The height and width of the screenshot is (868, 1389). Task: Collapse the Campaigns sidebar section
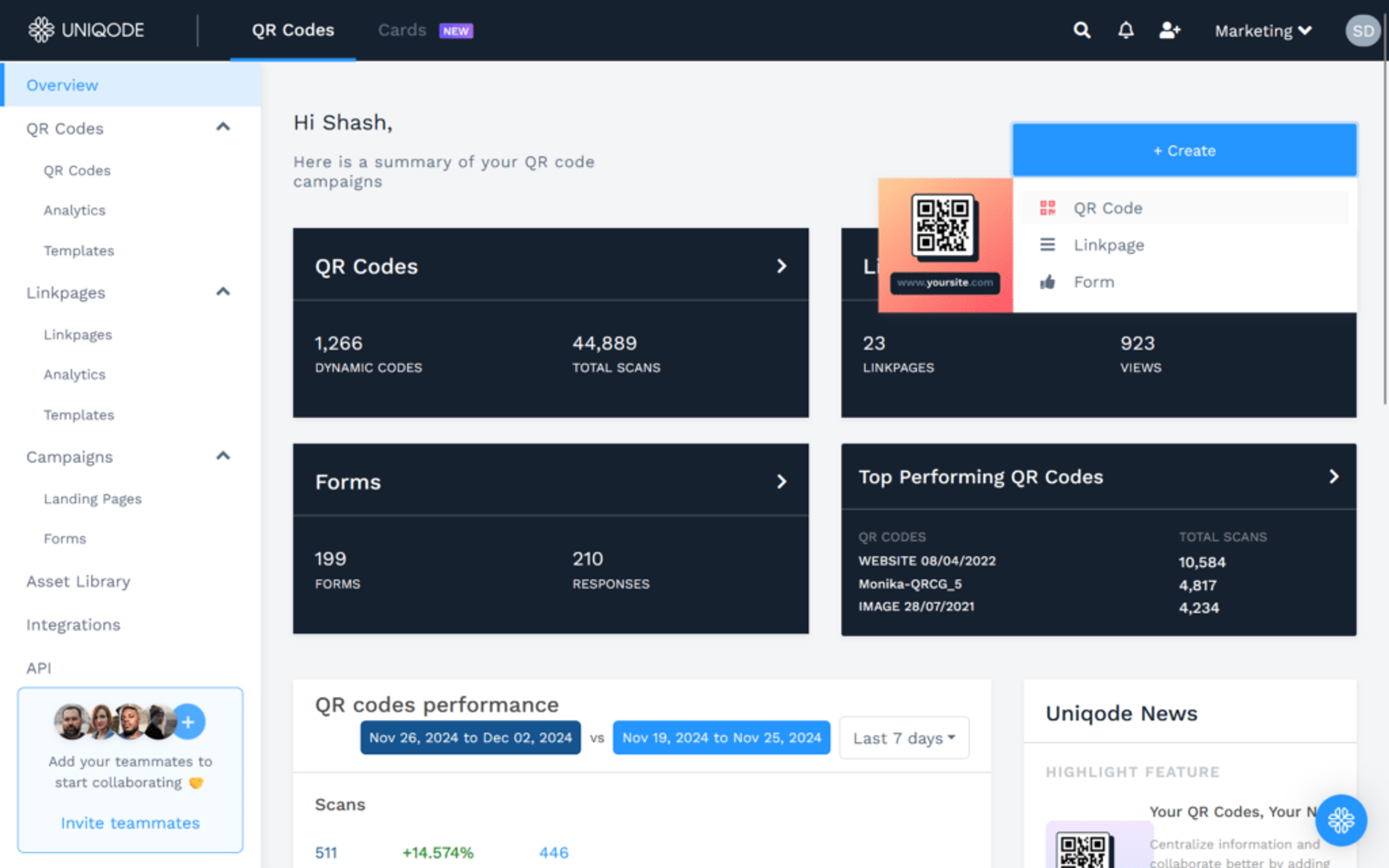click(x=223, y=456)
